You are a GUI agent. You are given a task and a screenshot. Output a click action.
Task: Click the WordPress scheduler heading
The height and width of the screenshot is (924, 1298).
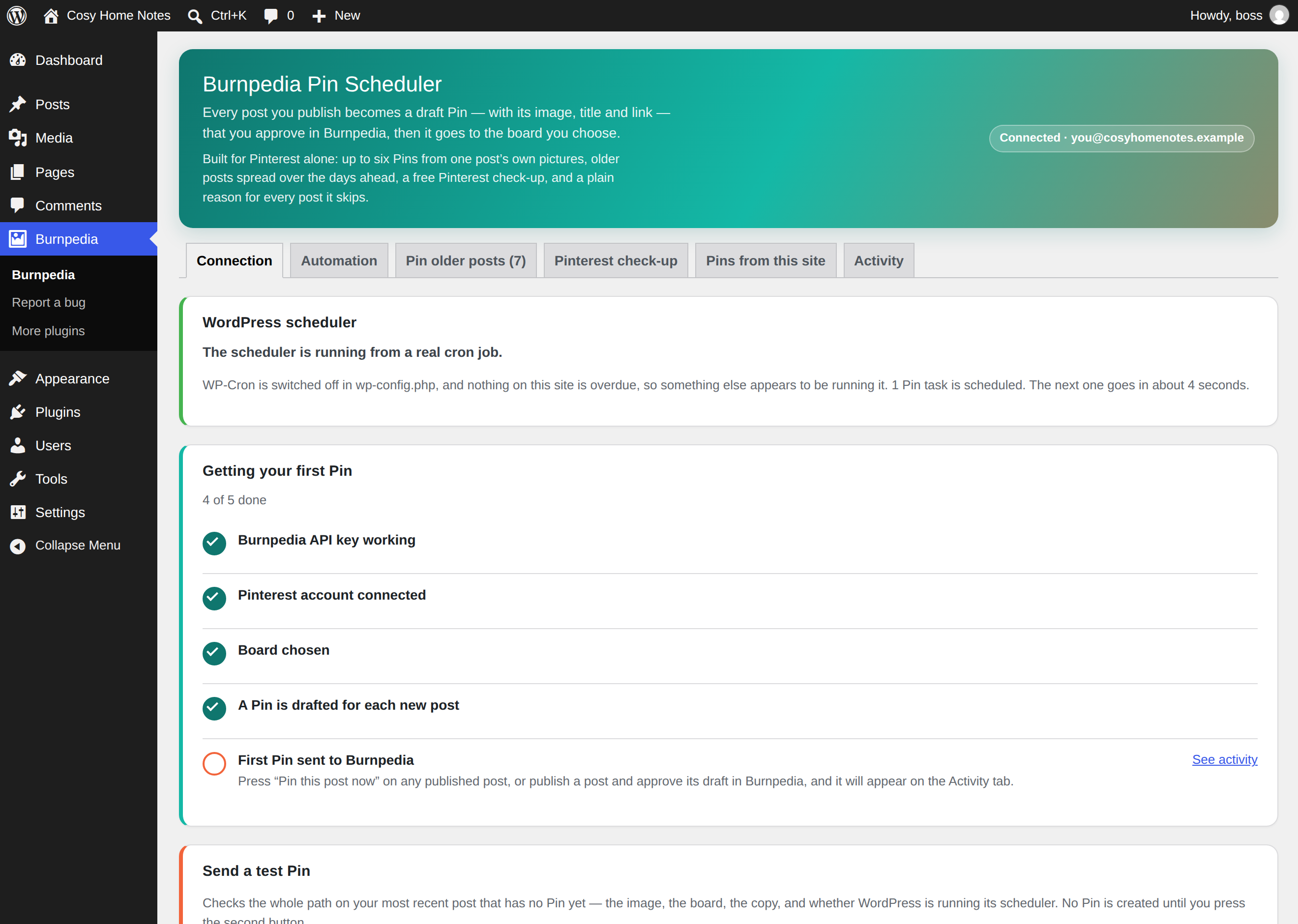(x=279, y=322)
